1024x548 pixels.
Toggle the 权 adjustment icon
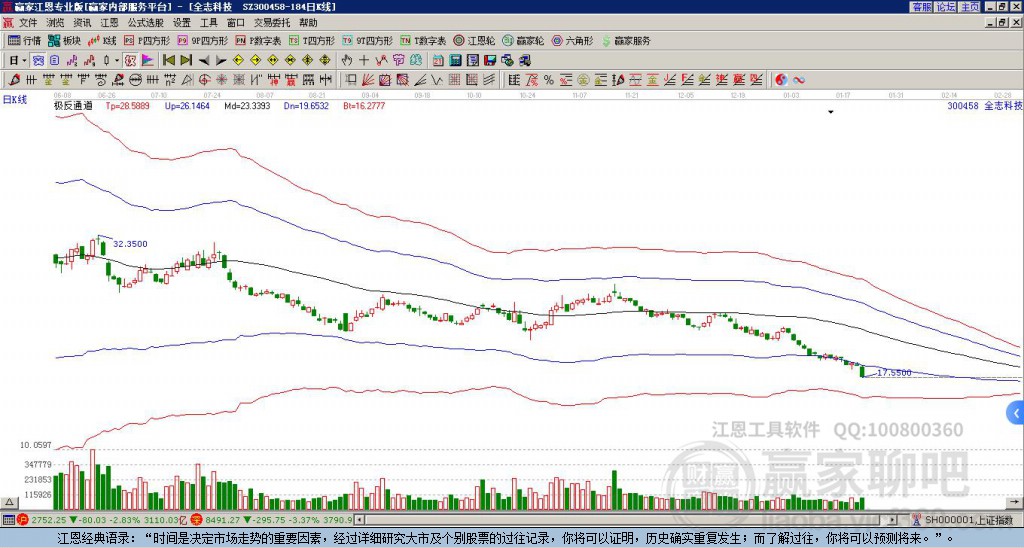coord(130,60)
